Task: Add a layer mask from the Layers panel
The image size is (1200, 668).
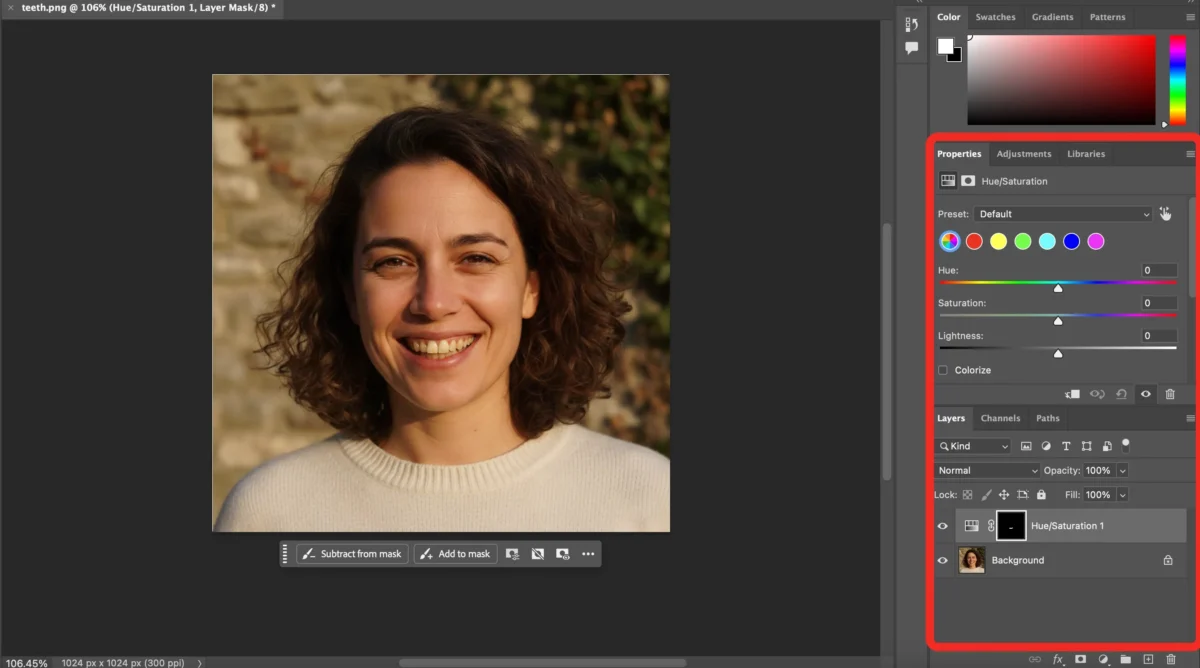Action: [1081, 660]
